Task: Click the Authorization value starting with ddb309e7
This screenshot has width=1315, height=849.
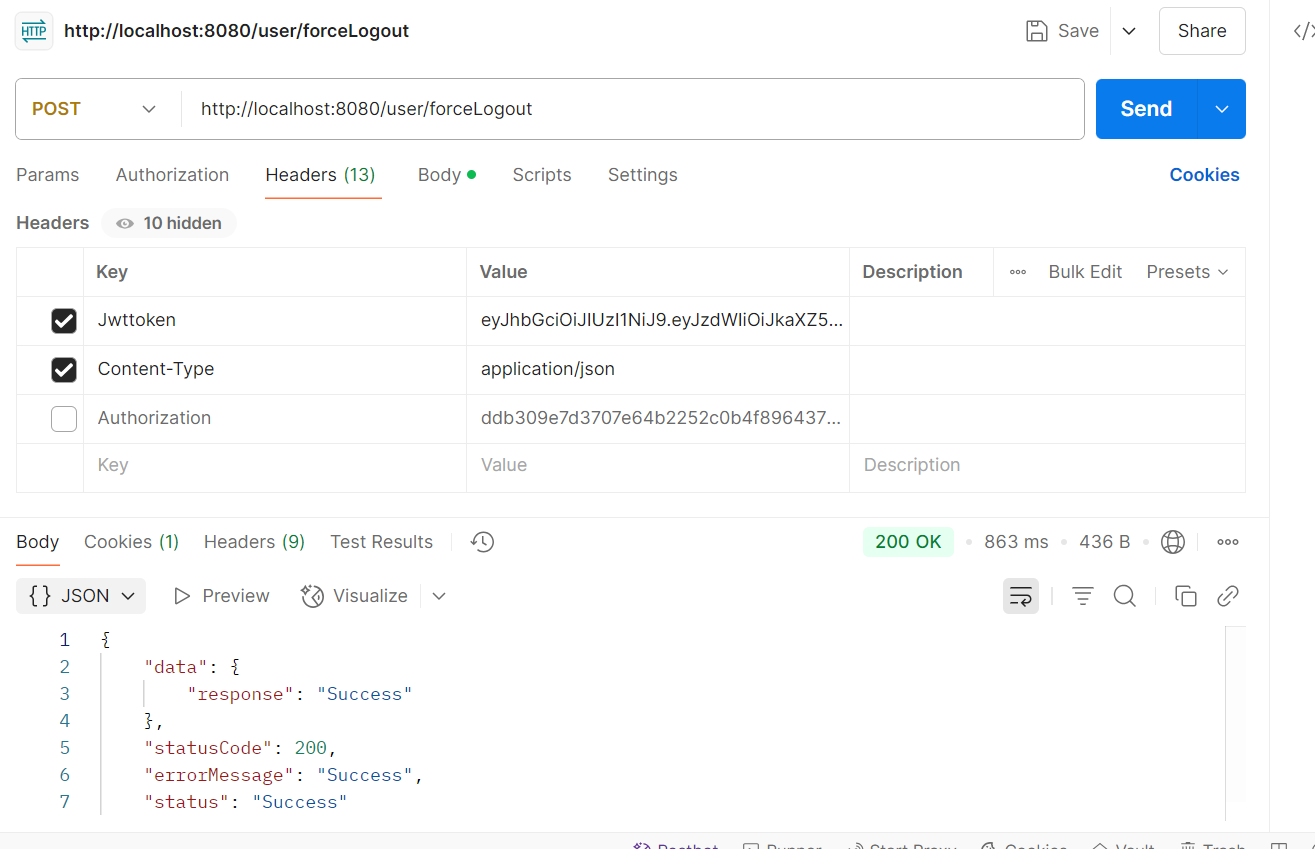Action: click(x=658, y=418)
